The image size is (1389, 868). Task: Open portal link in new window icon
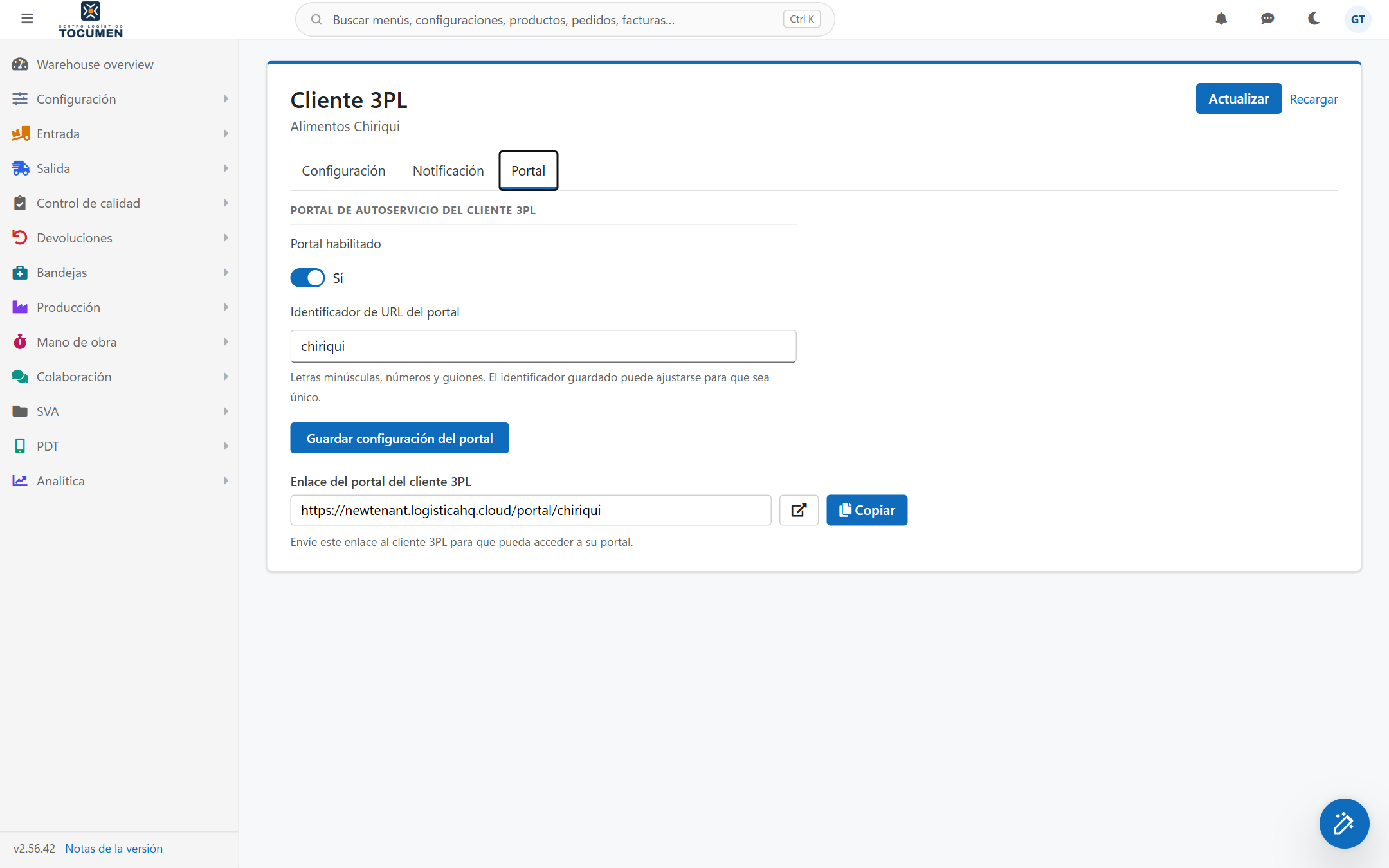pyautogui.click(x=799, y=510)
